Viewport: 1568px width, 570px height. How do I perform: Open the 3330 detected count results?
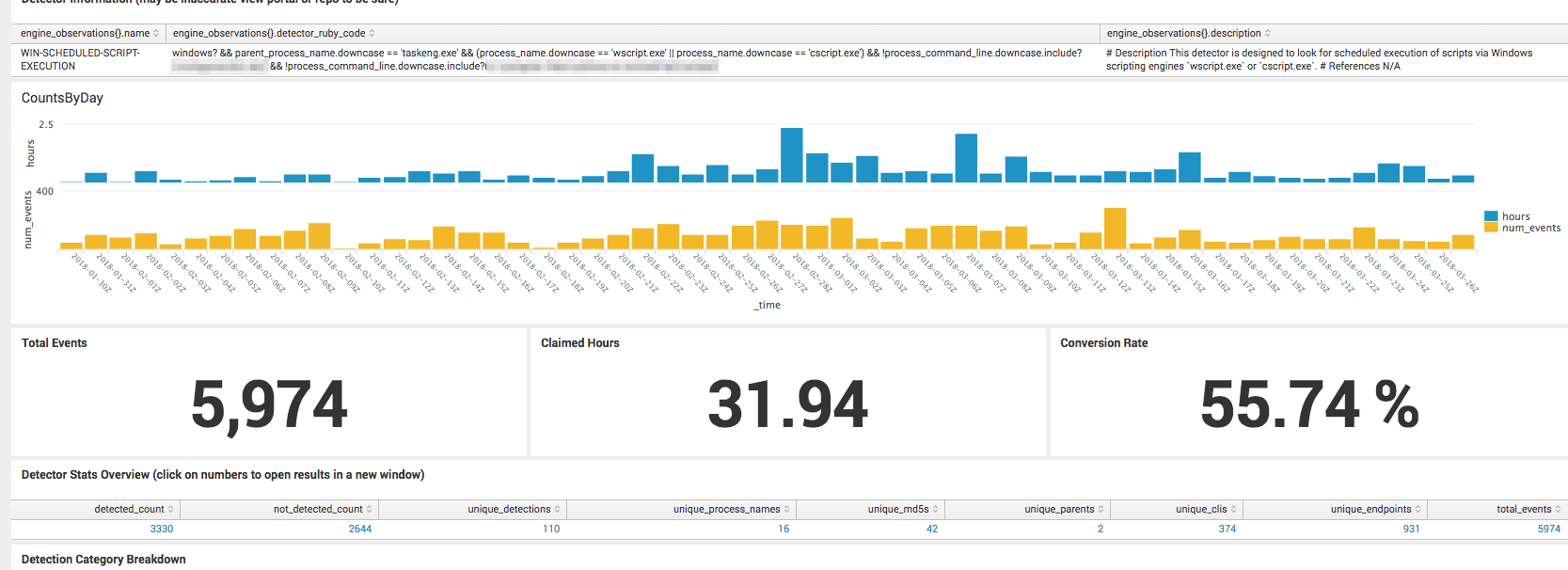[162, 529]
